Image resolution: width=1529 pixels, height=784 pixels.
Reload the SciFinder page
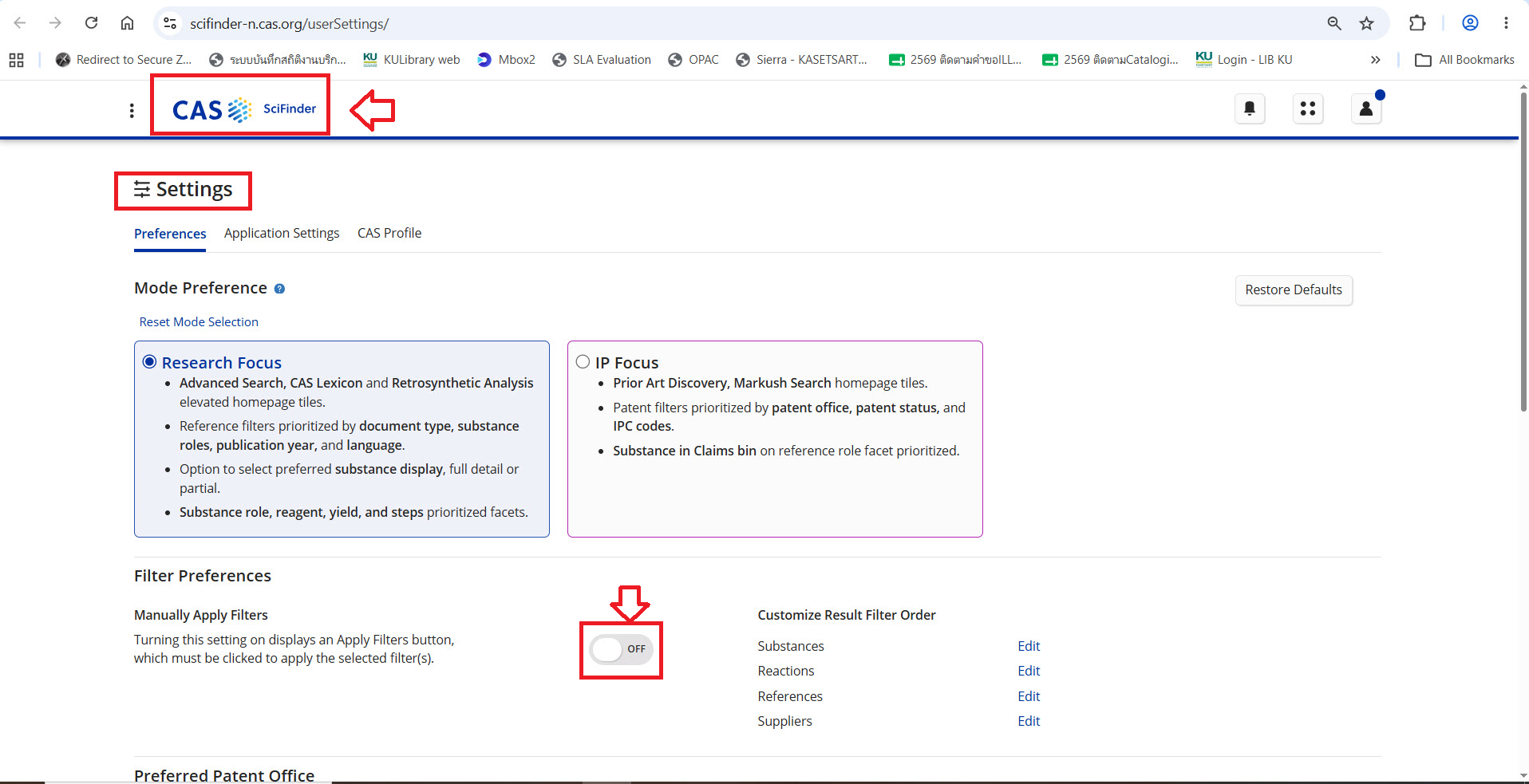[x=92, y=23]
